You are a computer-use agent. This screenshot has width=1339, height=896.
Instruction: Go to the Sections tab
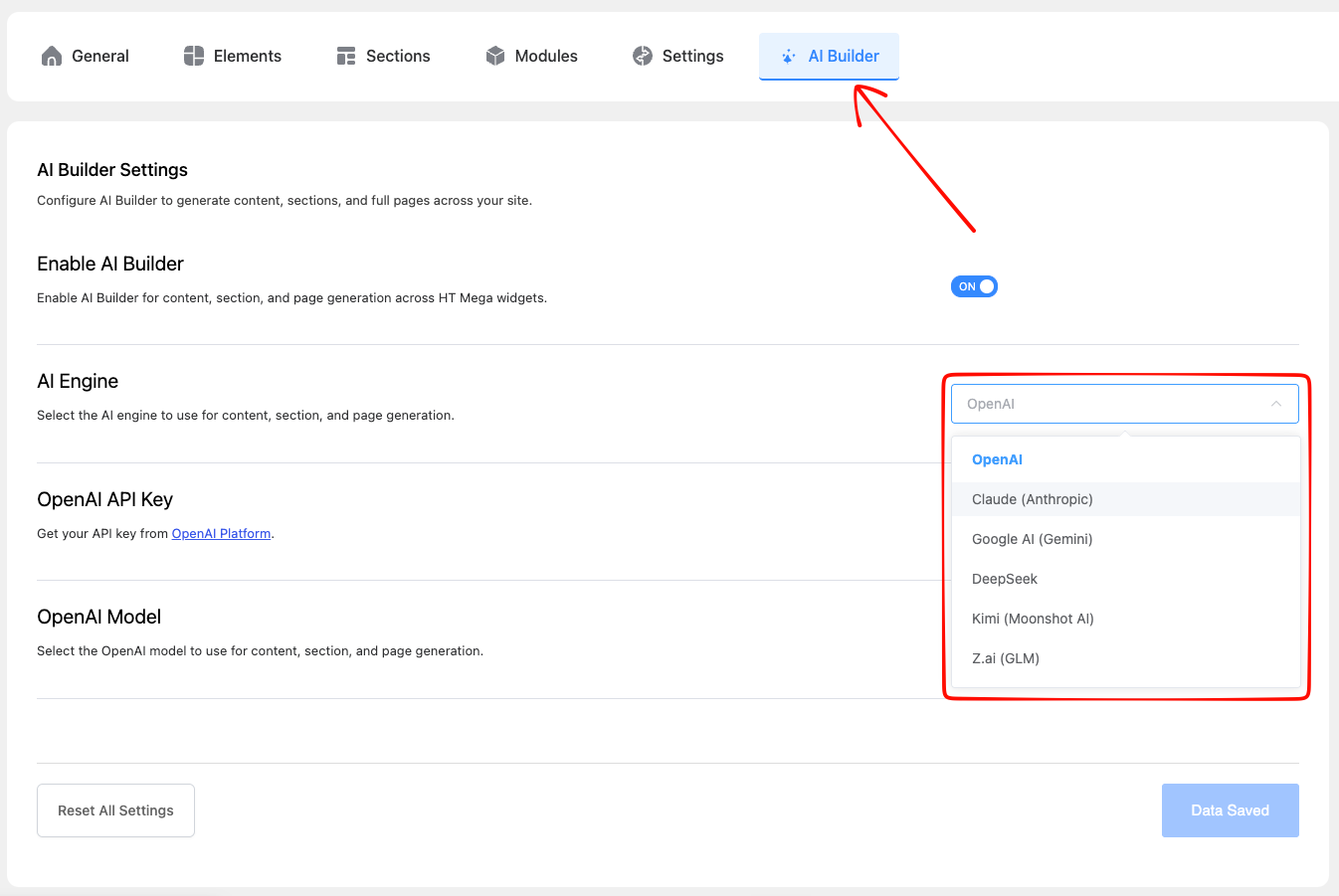pyautogui.click(x=383, y=56)
